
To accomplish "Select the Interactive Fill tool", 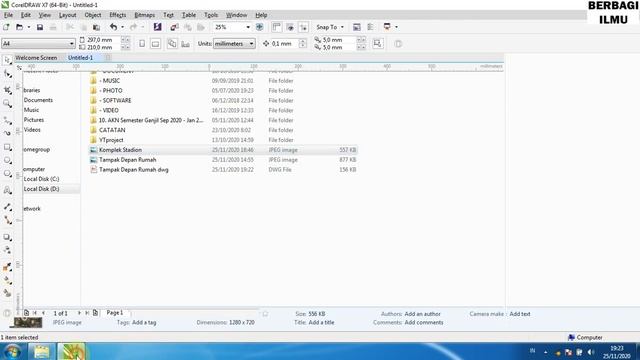I will coord(7,280).
